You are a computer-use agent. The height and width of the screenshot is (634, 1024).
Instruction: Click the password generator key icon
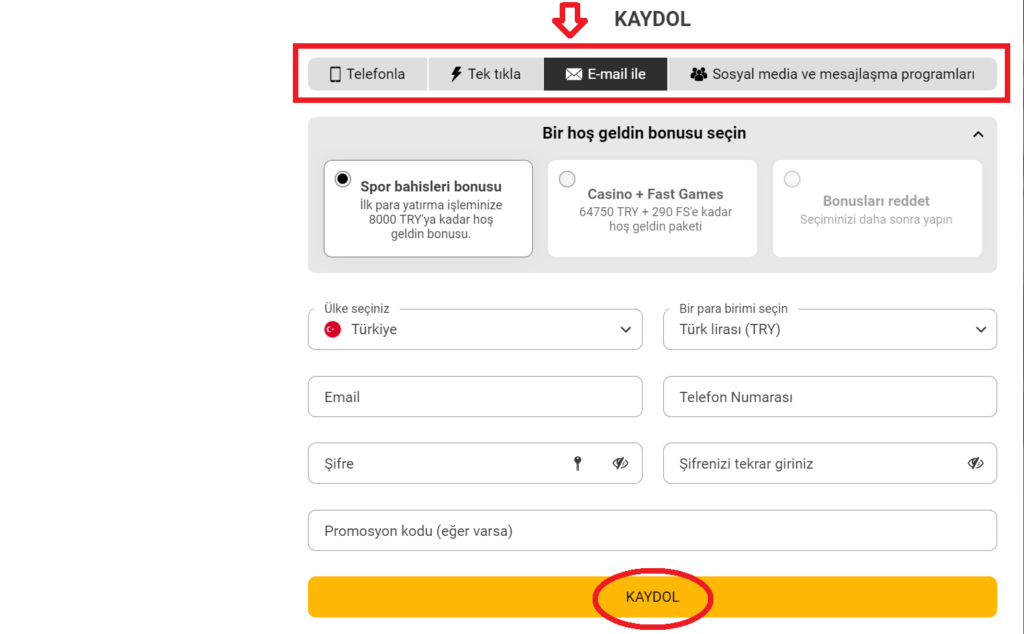pyautogui.click(x=577, y=464)
